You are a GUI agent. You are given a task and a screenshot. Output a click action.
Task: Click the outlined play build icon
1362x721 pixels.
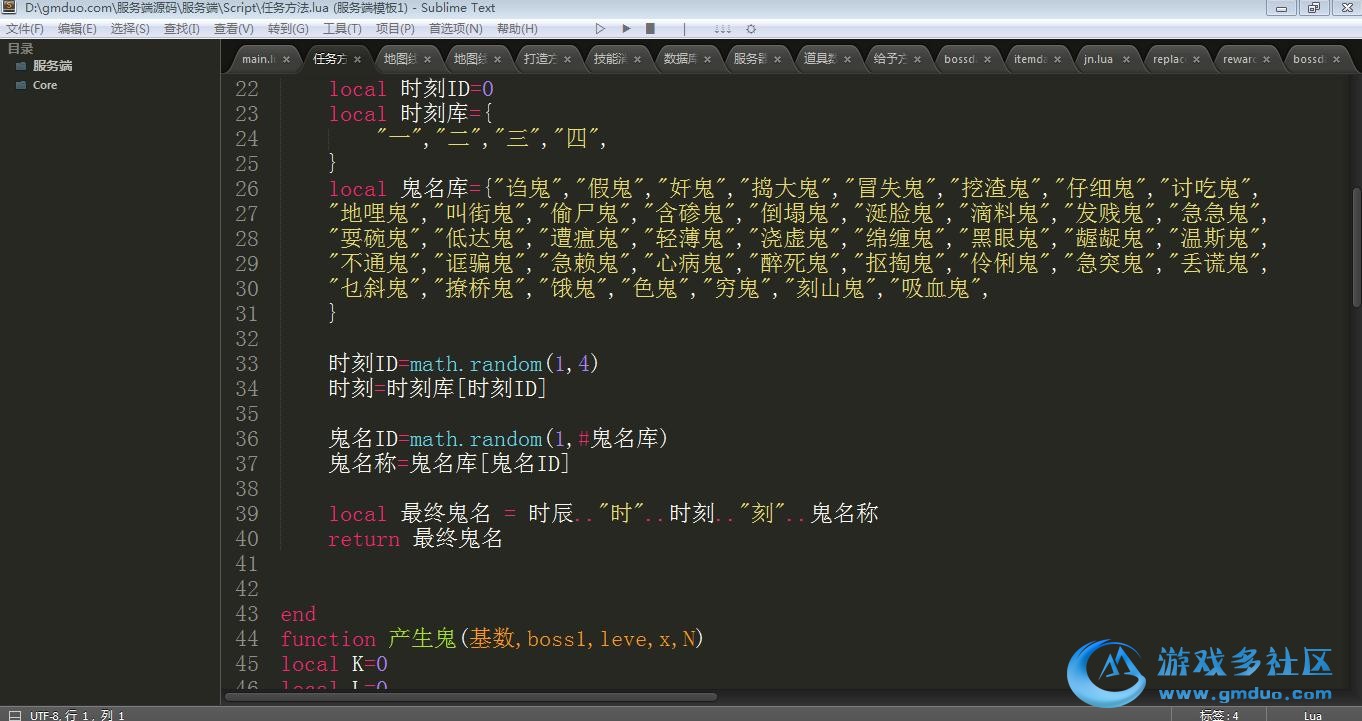[600, 29]
